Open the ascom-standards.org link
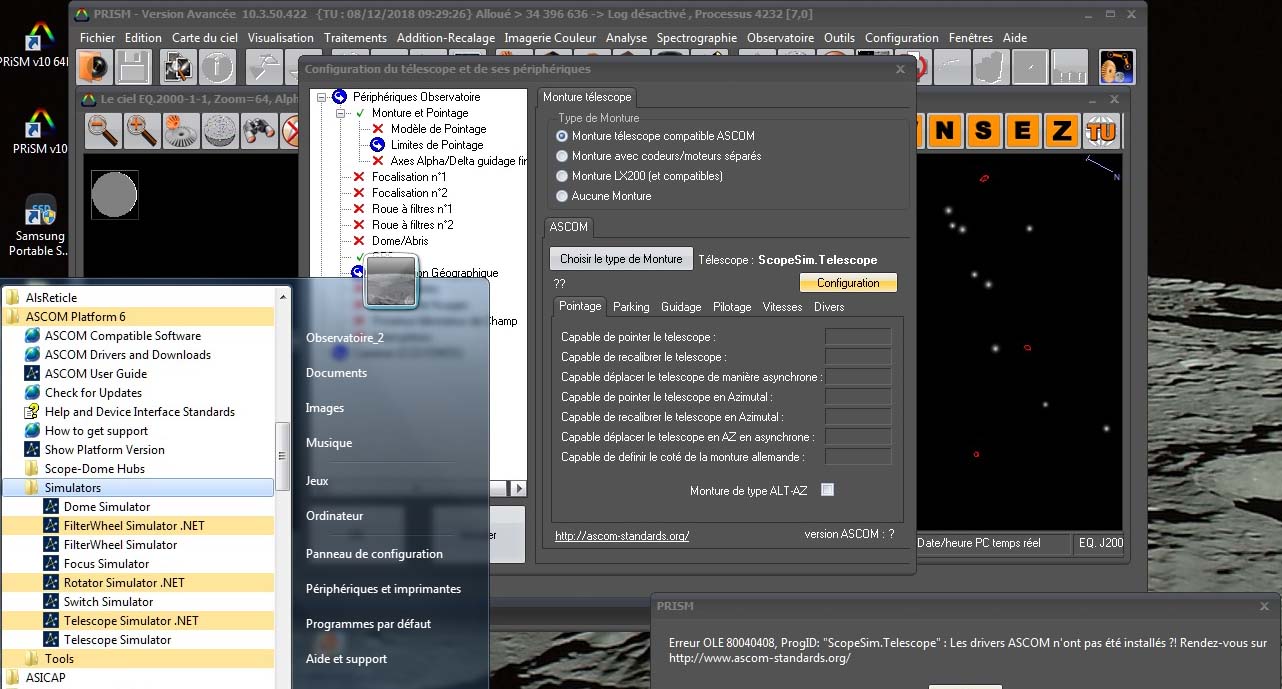Viewport: 1282px width, 689px height. [621, 536]
